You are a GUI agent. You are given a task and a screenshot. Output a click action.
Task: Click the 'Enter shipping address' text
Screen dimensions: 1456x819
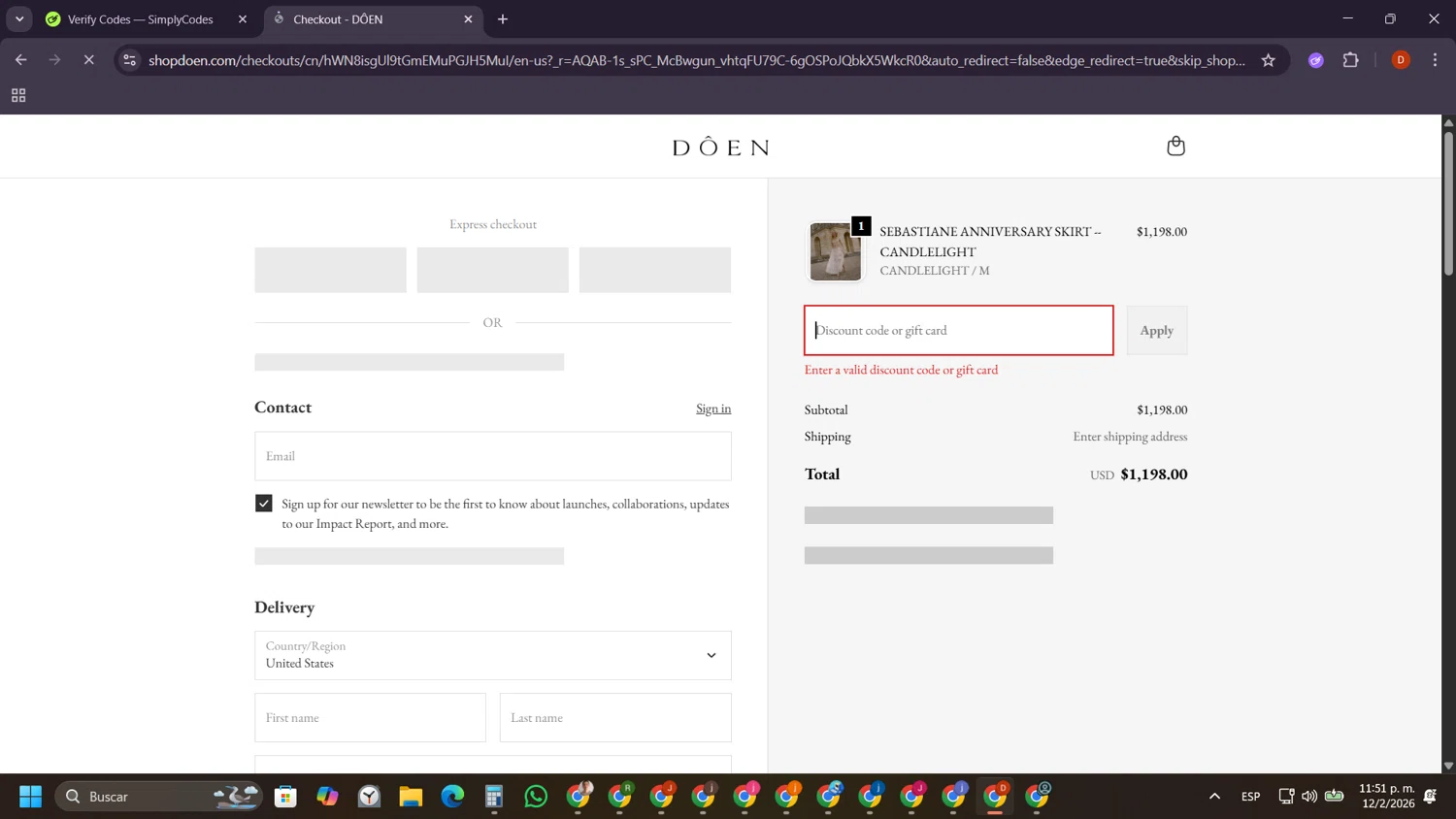pyautogui.click(x=1130, y=437)
